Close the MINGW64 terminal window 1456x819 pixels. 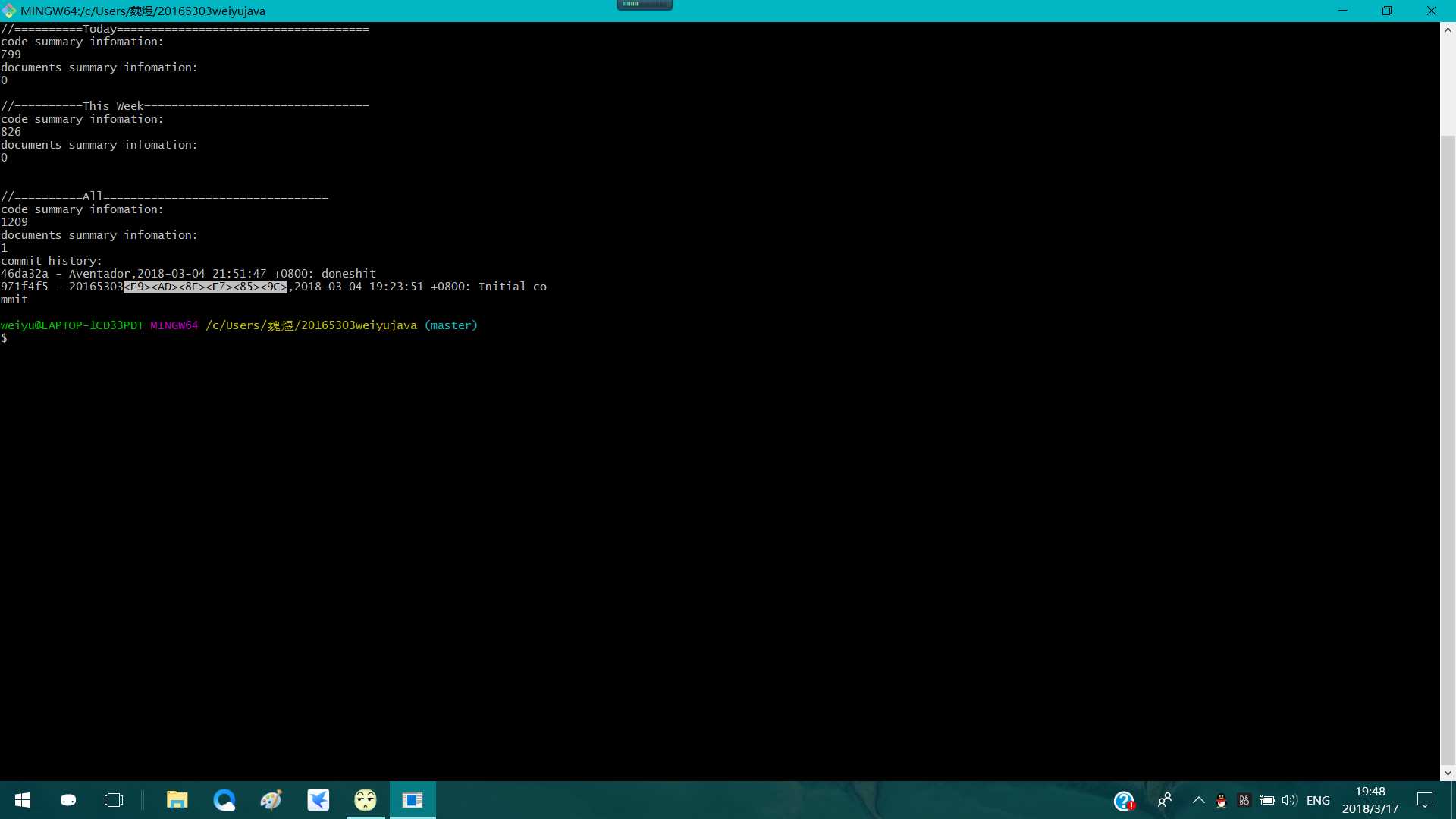click(1432, 11)
